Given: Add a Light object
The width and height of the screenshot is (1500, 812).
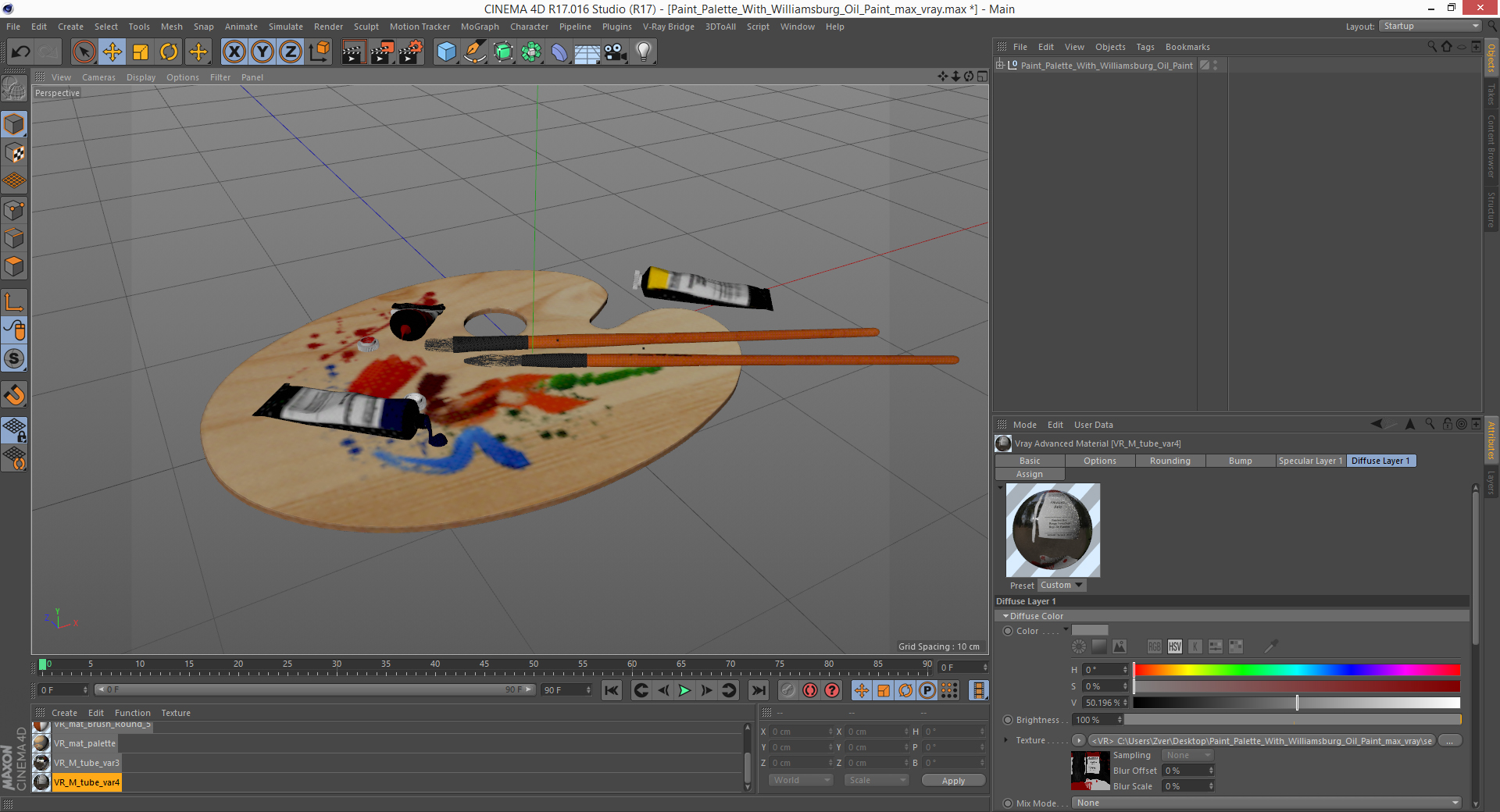Looking at the screenshot, I should tap(643, 52).
